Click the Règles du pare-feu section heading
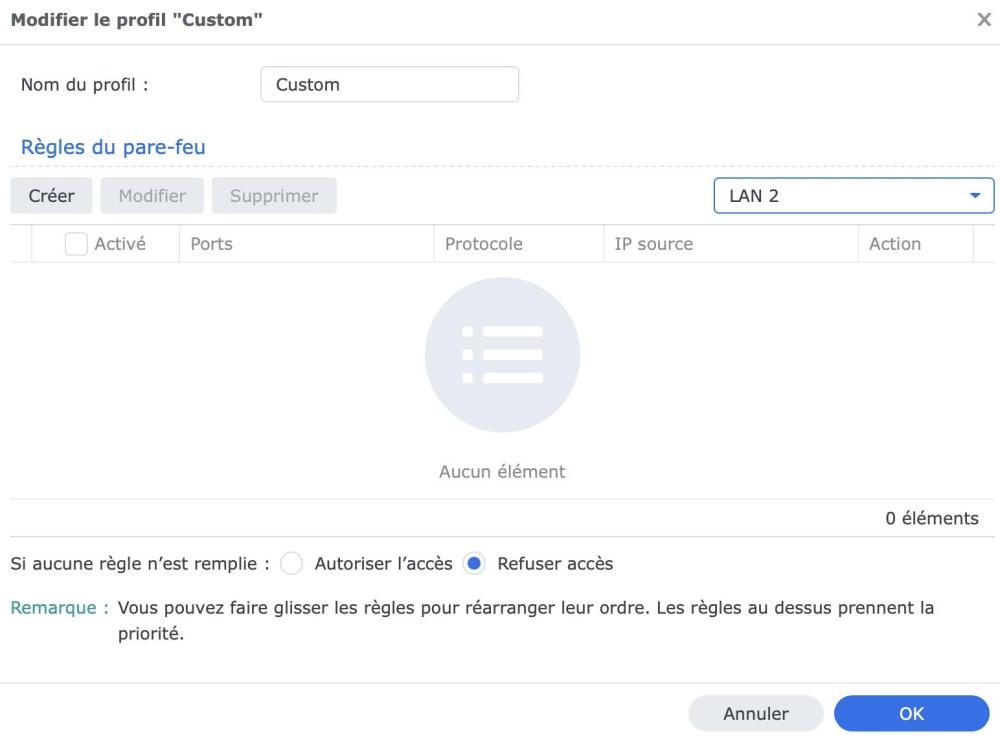The width and height of the screenshot is (1000, 738). tap(113, 147)
